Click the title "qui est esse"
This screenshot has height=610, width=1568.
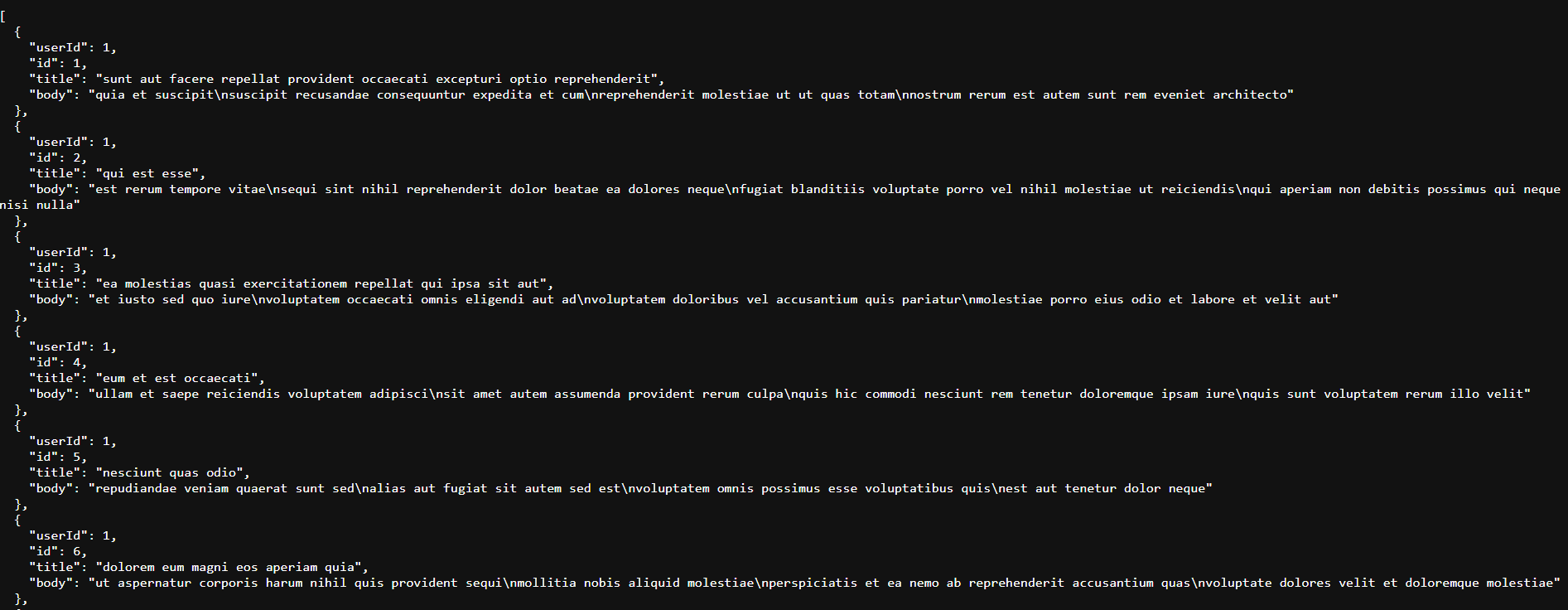tap(150, 174)
